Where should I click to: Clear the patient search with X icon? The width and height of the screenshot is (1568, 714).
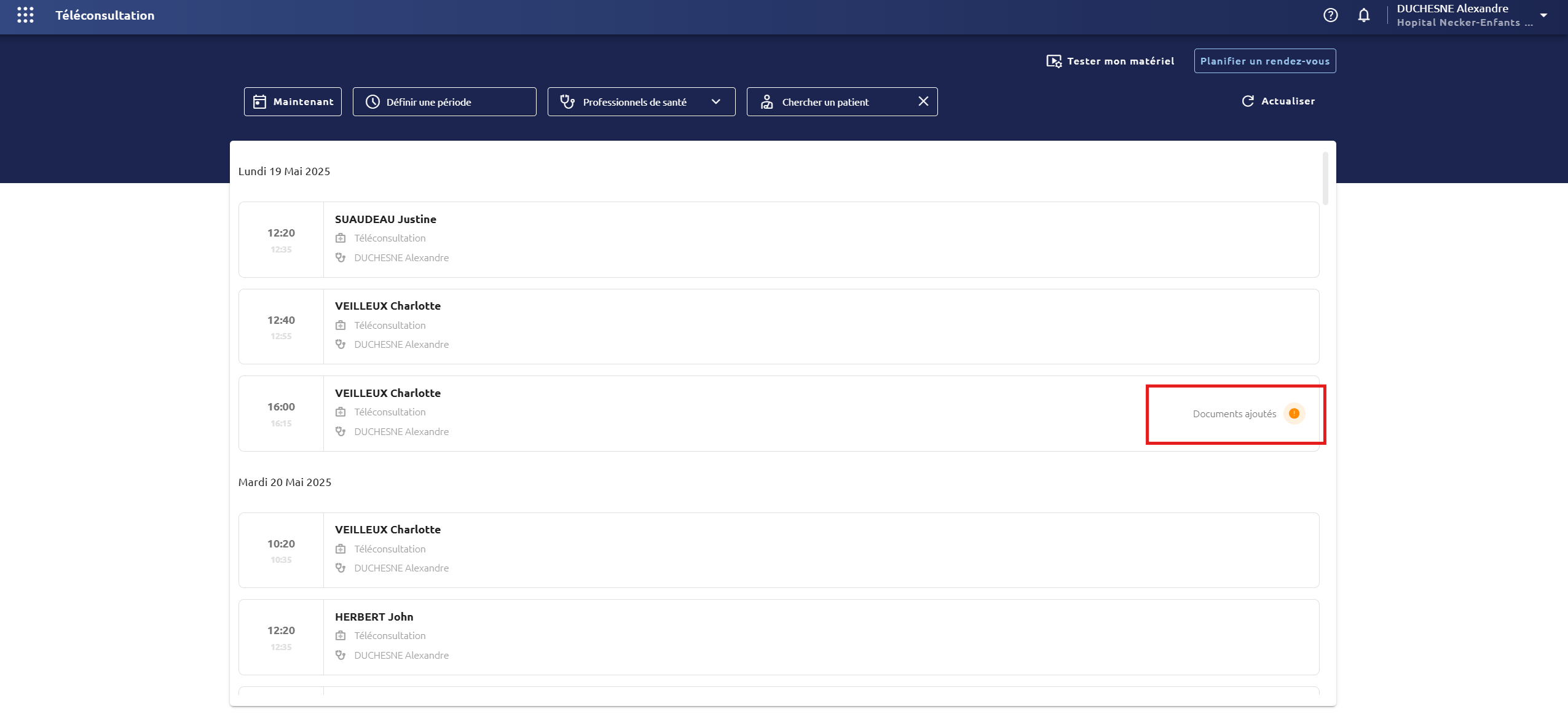click(x=923, y=101)
